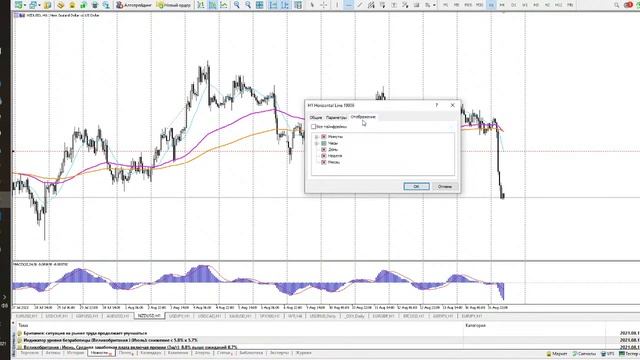Viewport: 640px width, 360px height.
Task: Toggle chart auto scroll icon
Action: click(x=273, y=5)
